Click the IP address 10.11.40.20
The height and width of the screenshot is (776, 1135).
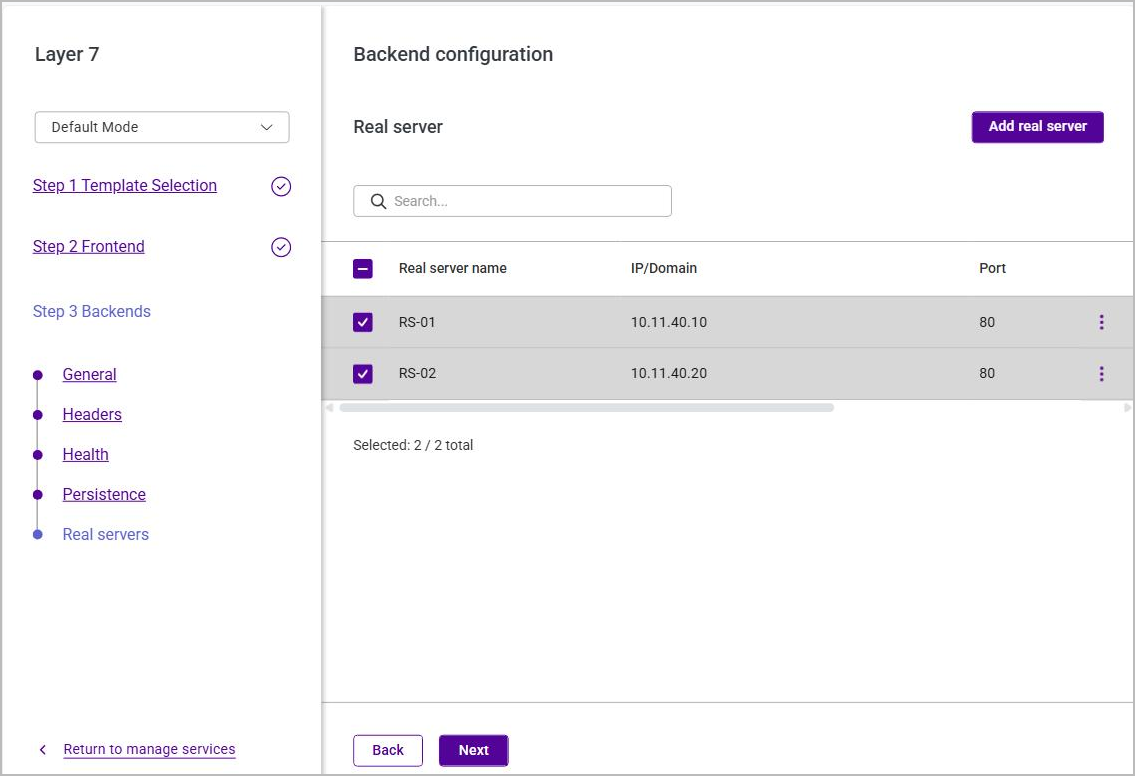pyautogui.click(x=669, y=374)
